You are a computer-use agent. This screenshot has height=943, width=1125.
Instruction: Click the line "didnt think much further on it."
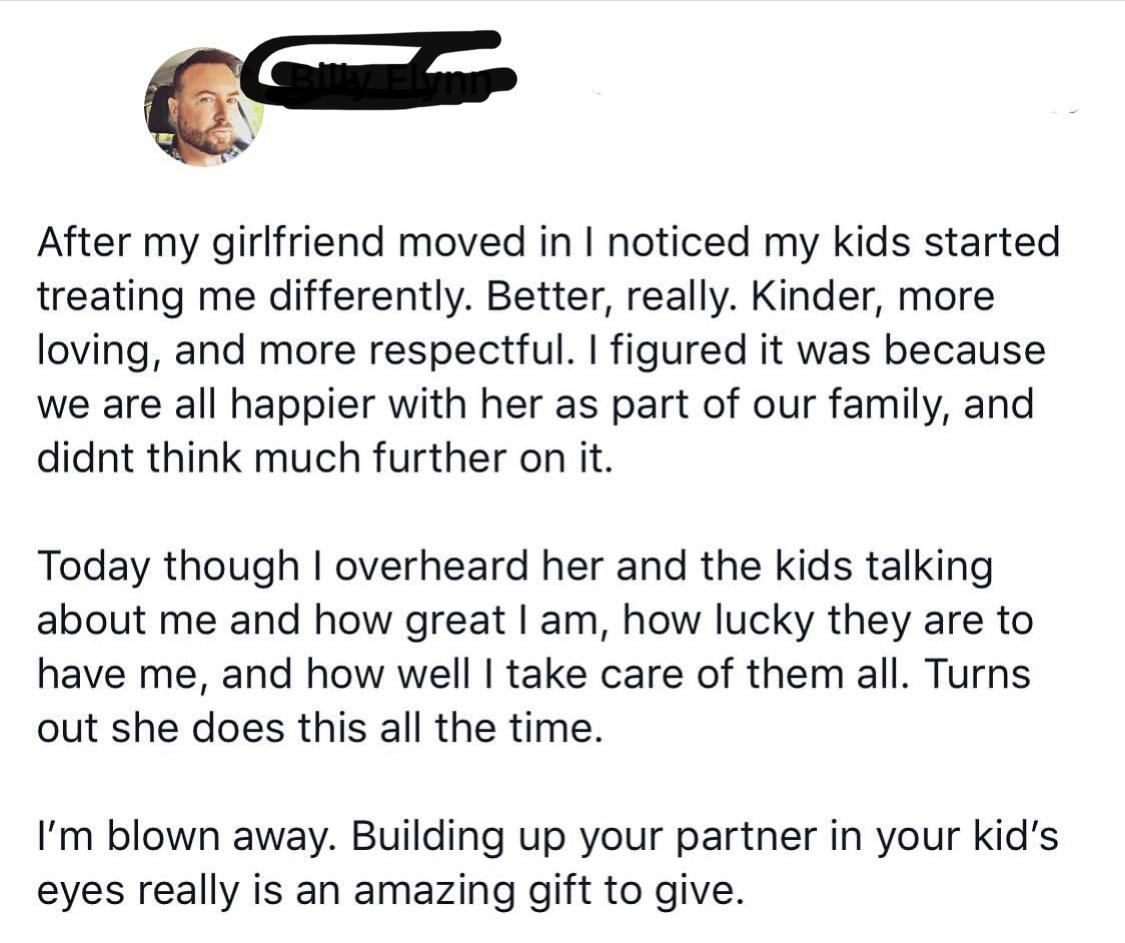[323, 458]
